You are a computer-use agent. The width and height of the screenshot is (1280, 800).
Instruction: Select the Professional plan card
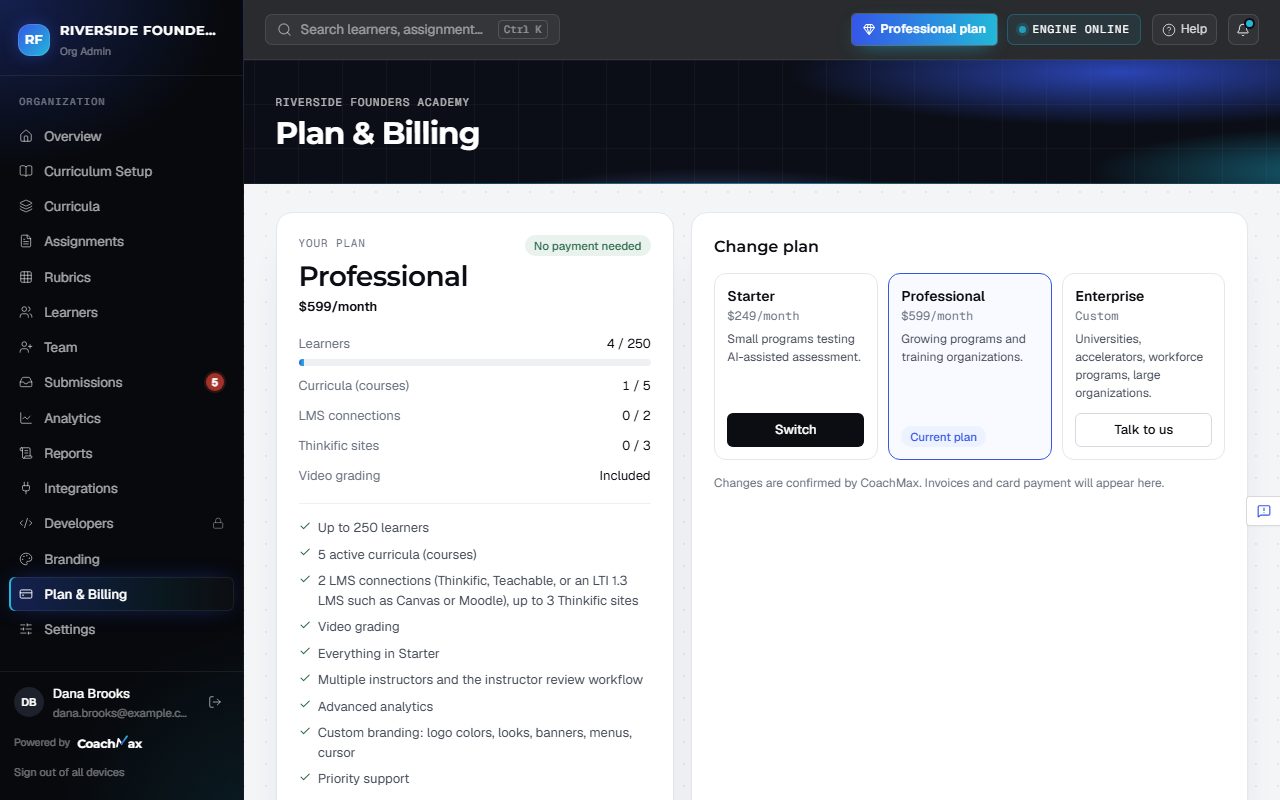(970, 366)
